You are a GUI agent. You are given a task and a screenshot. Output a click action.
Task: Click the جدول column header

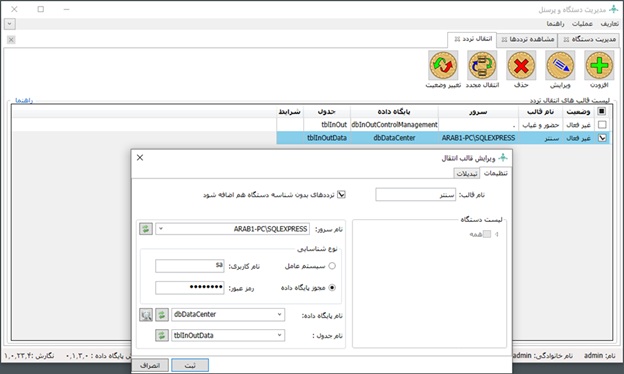[x=327, y=111]
